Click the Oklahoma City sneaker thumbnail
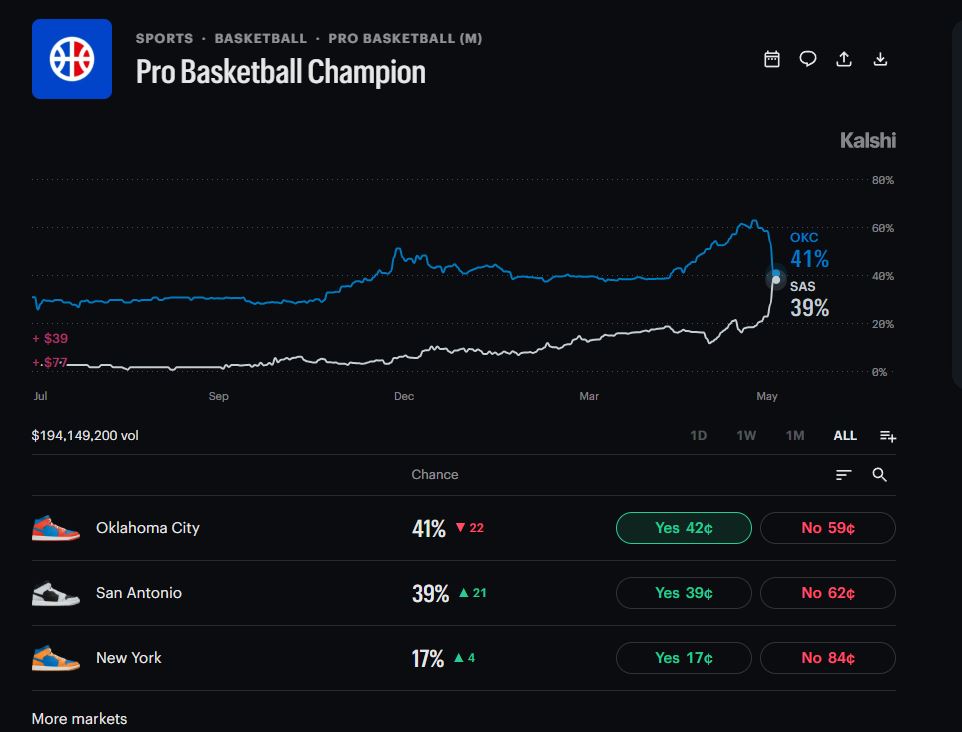962x732 pixels. pyautogui.click(x=55, y=528)
